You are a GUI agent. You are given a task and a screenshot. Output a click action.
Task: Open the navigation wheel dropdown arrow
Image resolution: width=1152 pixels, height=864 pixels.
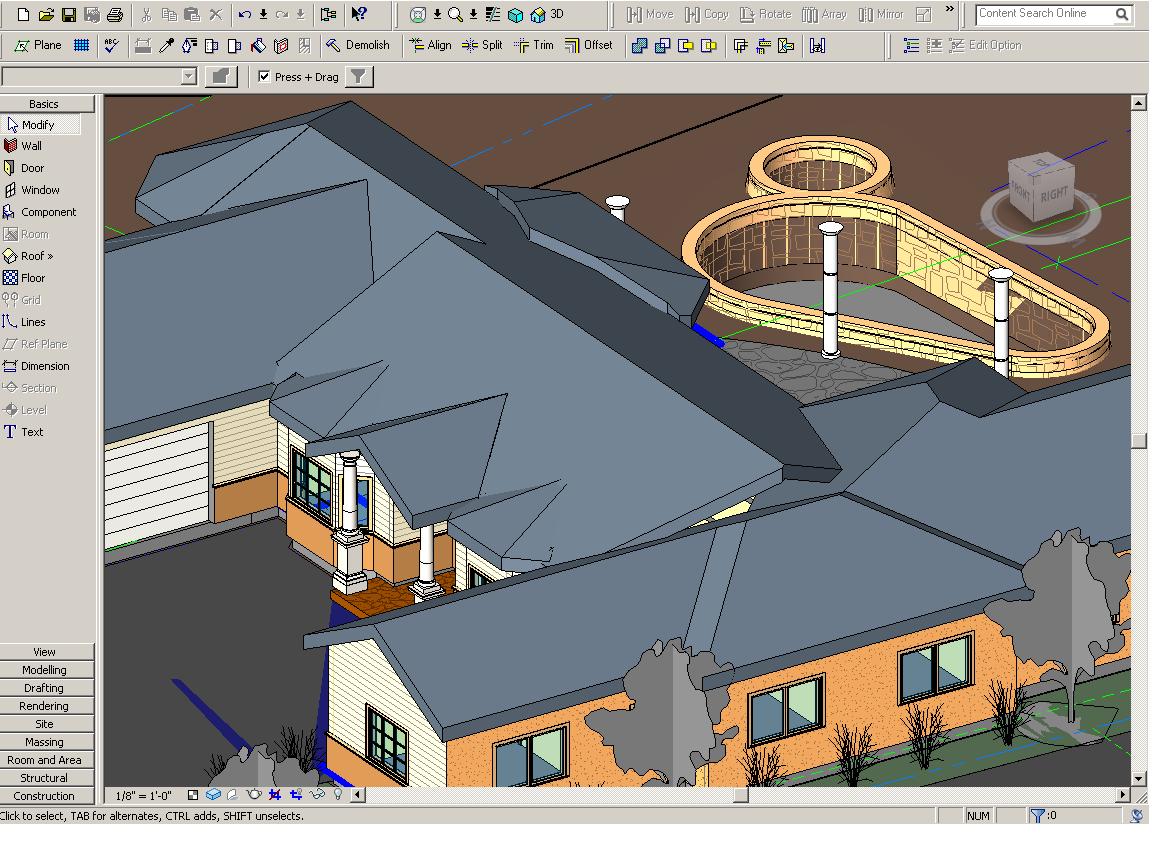pos(437,15)
